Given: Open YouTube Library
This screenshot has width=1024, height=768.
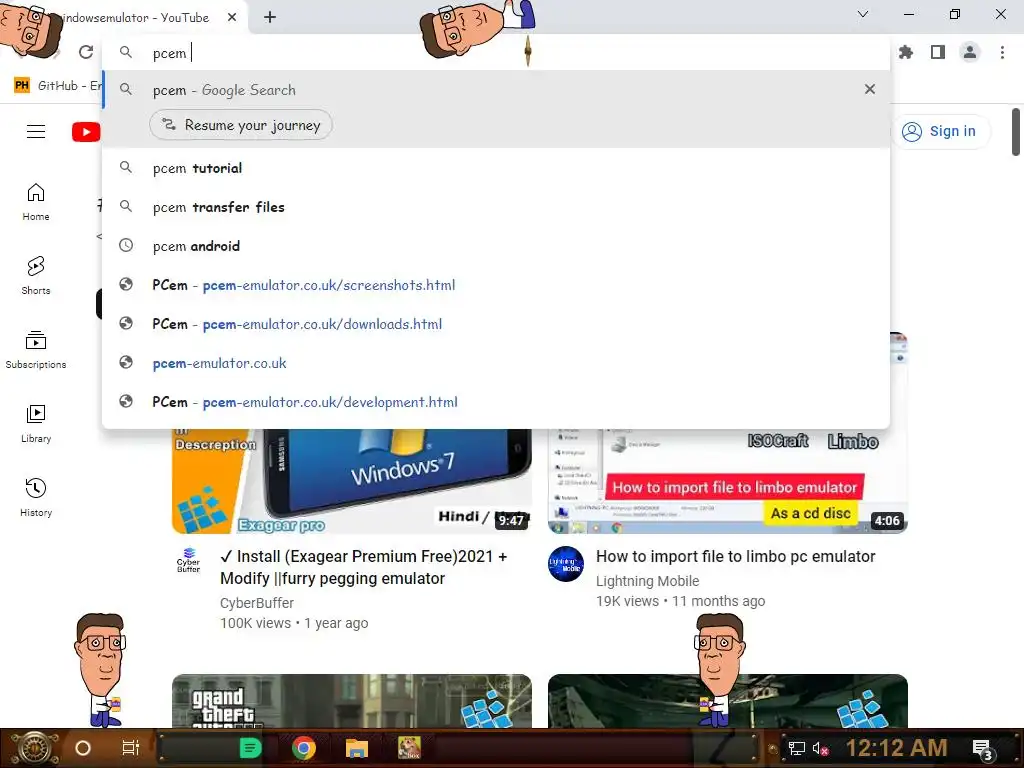Looking at the screenshot, I should (x=36, y=424).
